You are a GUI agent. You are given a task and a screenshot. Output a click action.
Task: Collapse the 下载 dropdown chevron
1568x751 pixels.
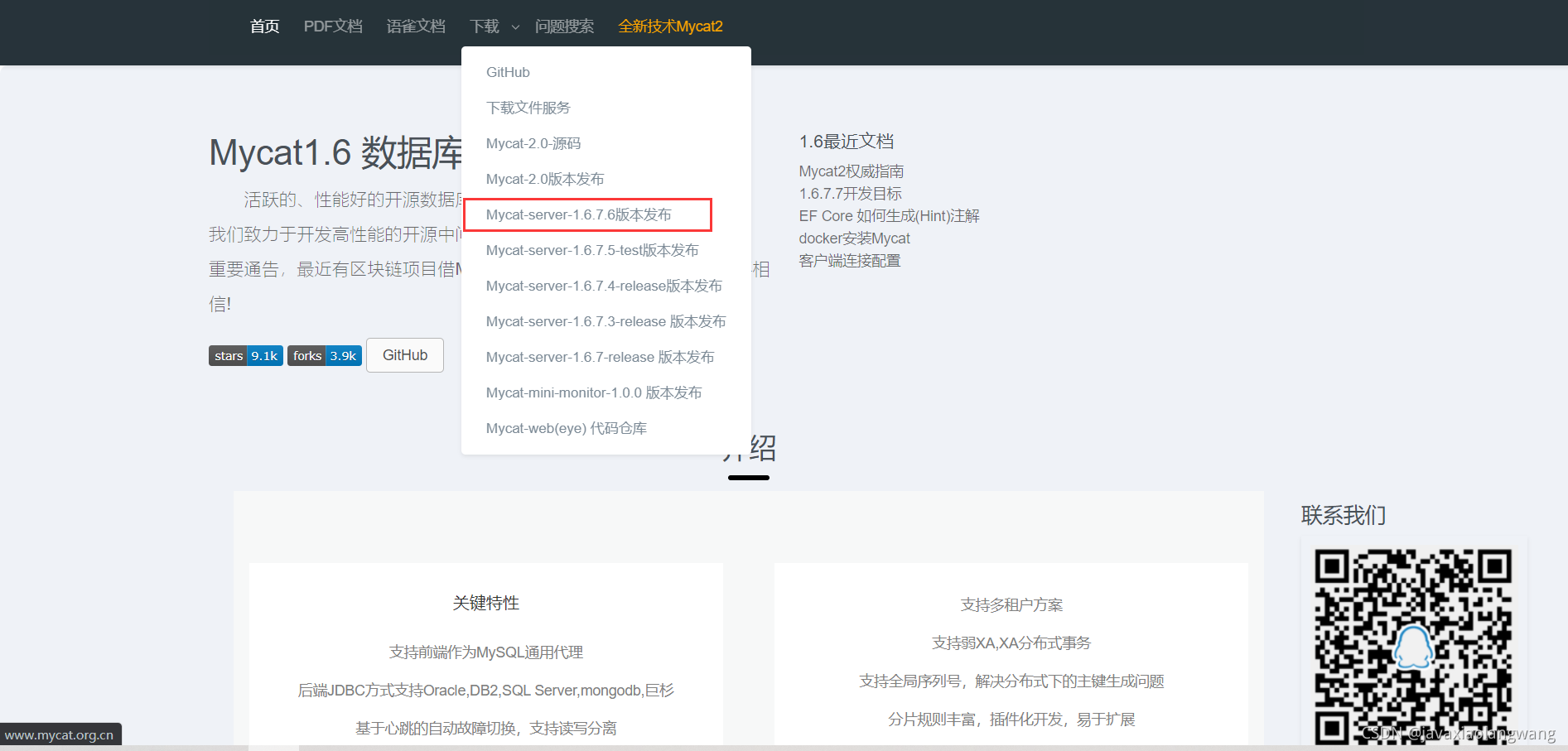pyautogui.click(x=515, y=27)
